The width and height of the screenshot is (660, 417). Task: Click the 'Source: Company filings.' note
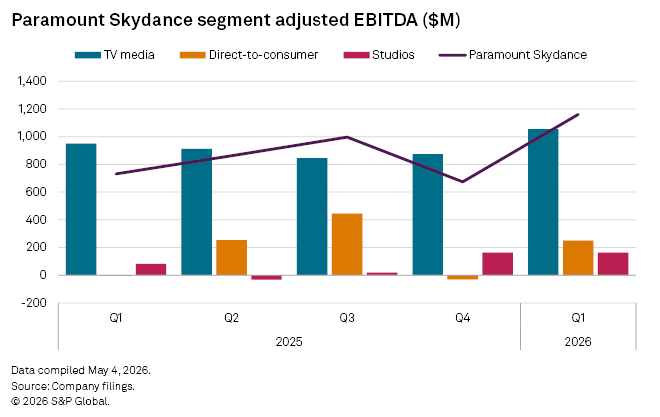pyautogui.click(x=73, y=386)
